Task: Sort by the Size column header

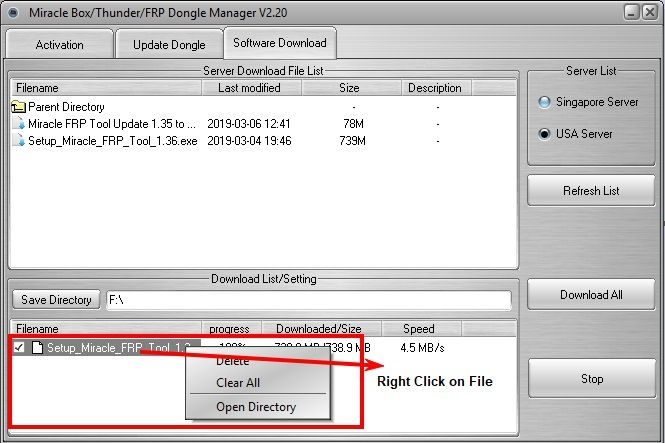Action: tap(351, 88)
